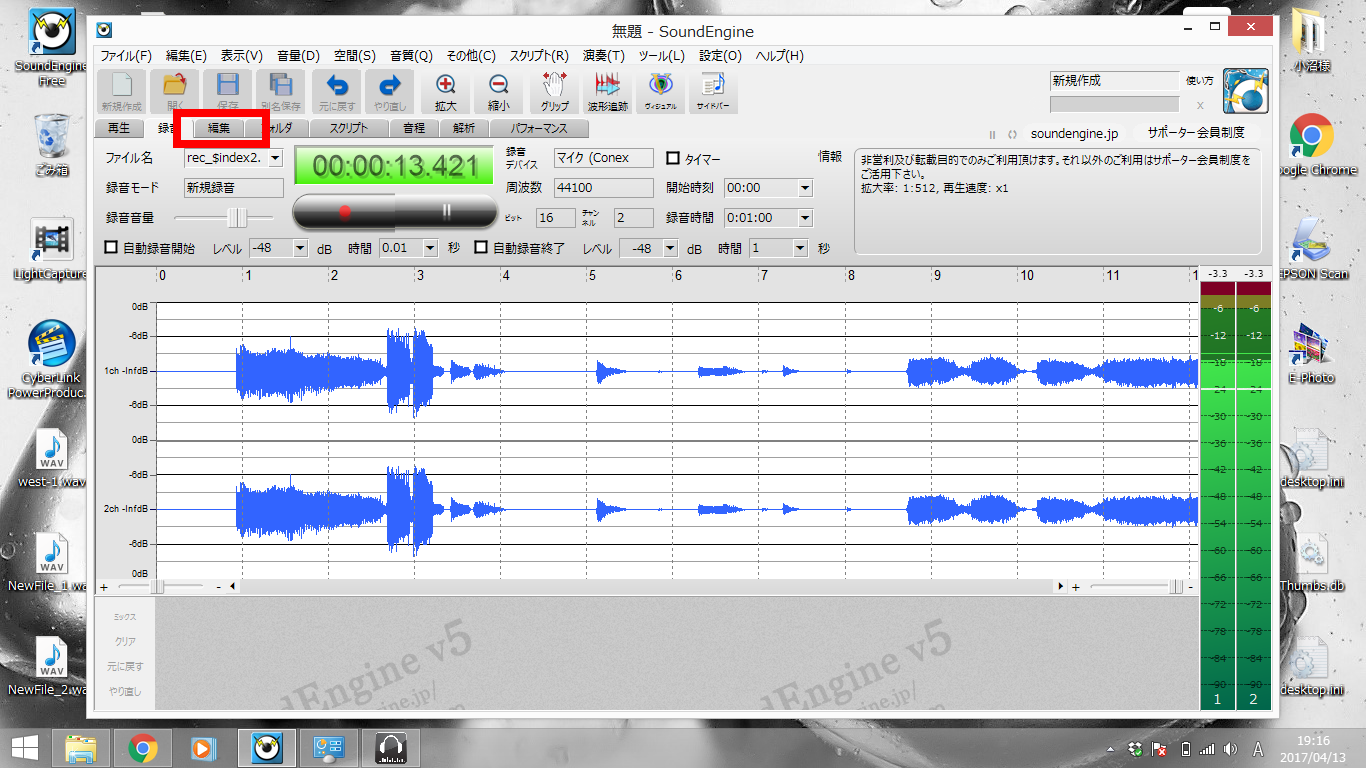Viewport: 1366px width, 768px height.
Task: Open a file with the 開く folder icon
Action: (175, 91)
